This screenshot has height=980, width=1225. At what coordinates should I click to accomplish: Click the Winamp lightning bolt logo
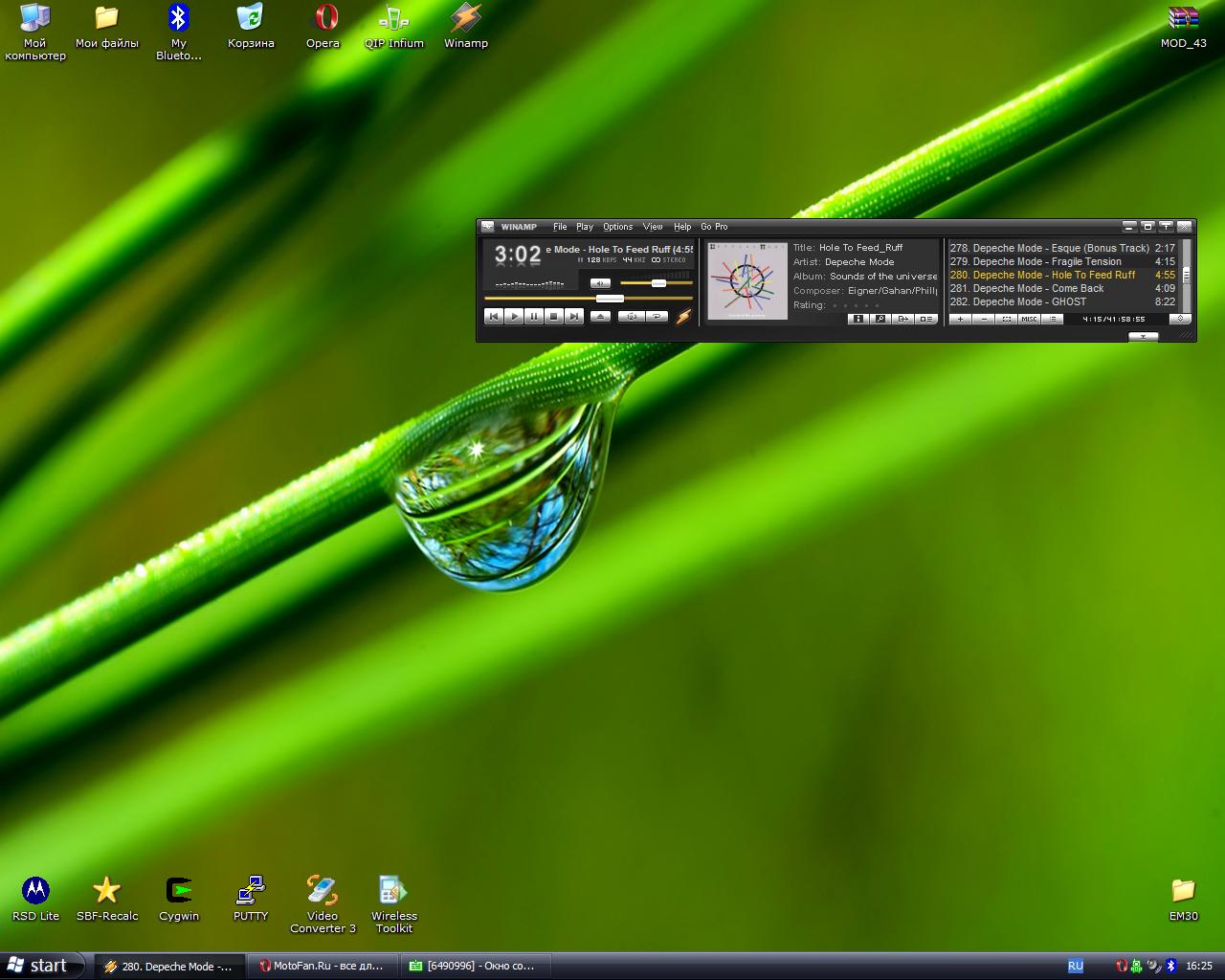pos(683,317)
